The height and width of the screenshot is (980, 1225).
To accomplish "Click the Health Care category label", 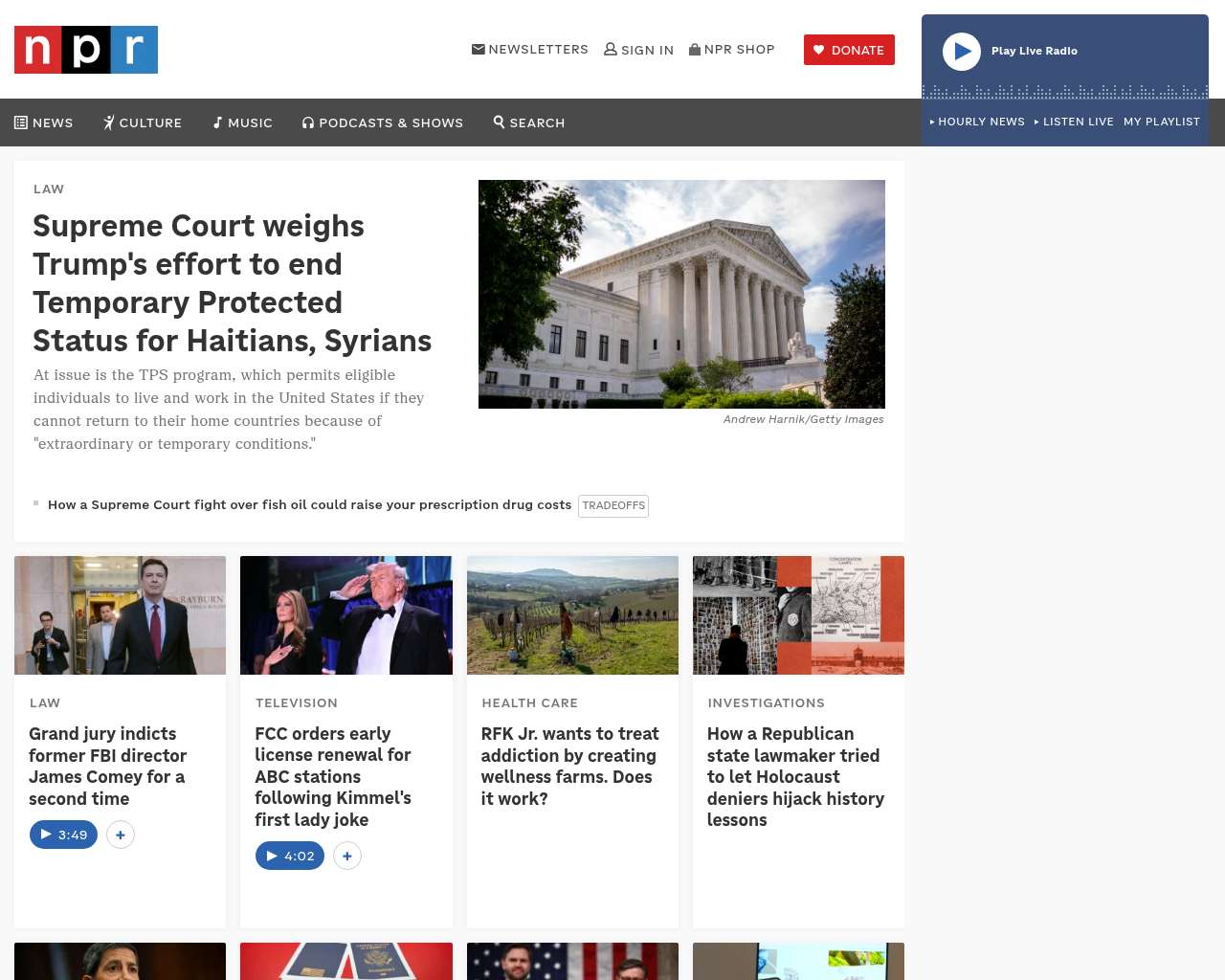I will (x=530, y=702).
